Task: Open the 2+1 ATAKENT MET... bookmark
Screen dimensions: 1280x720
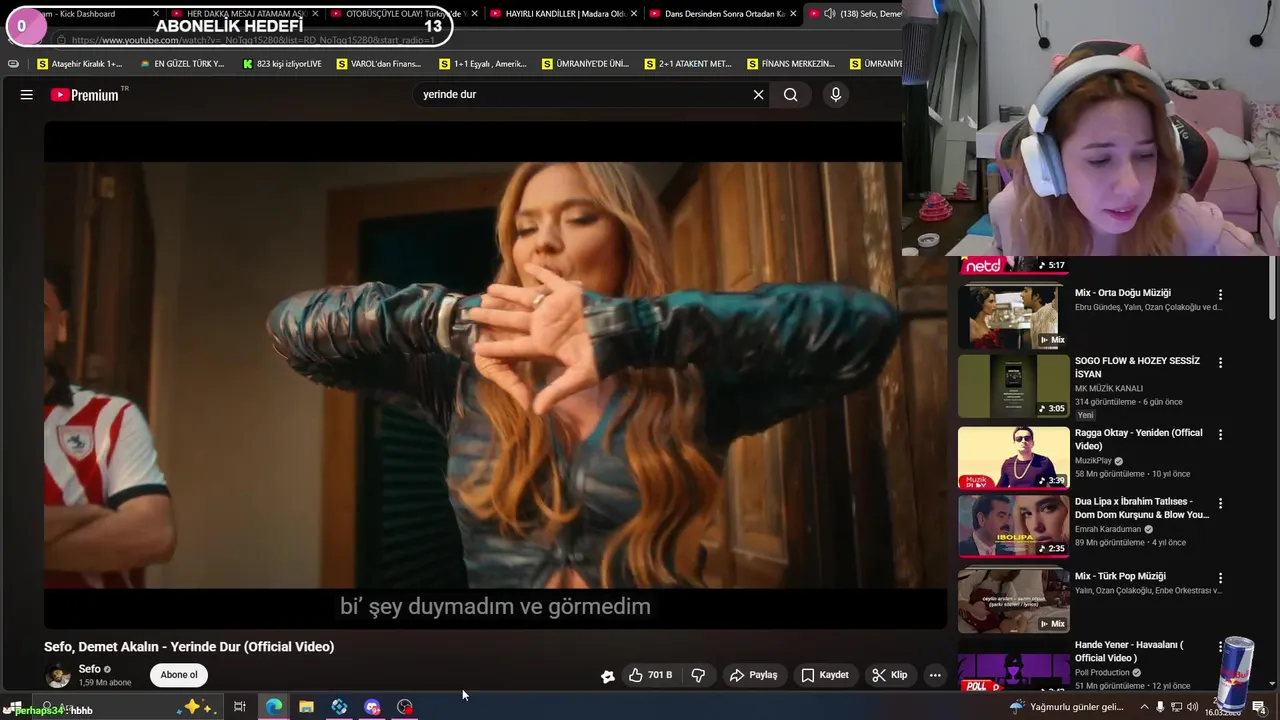Action: click(688, 64)
